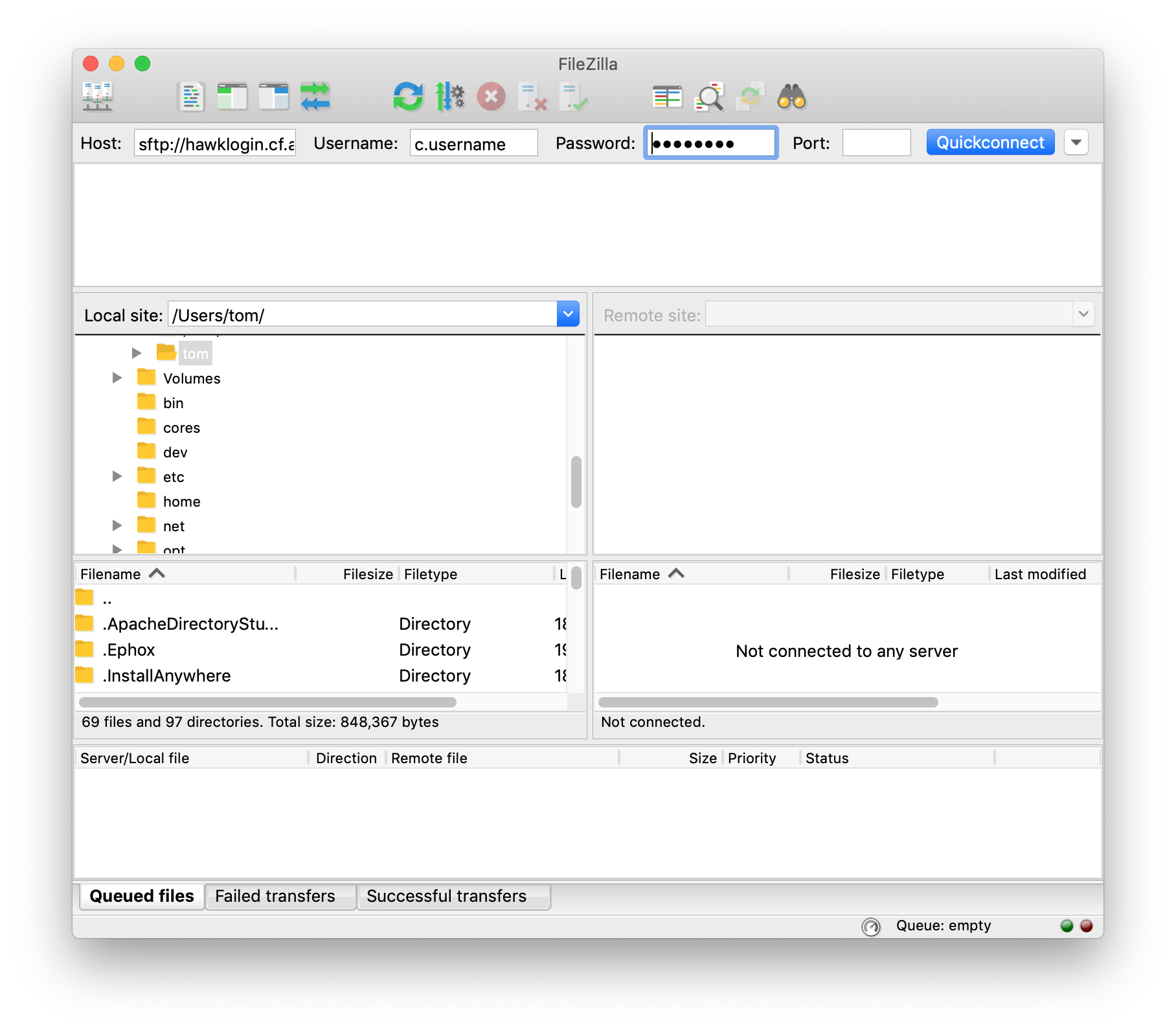Screen dimensions: 1176x1034
Task: Open directory listing filters icon
Action: pyautogui.click(x=668, y=97)
